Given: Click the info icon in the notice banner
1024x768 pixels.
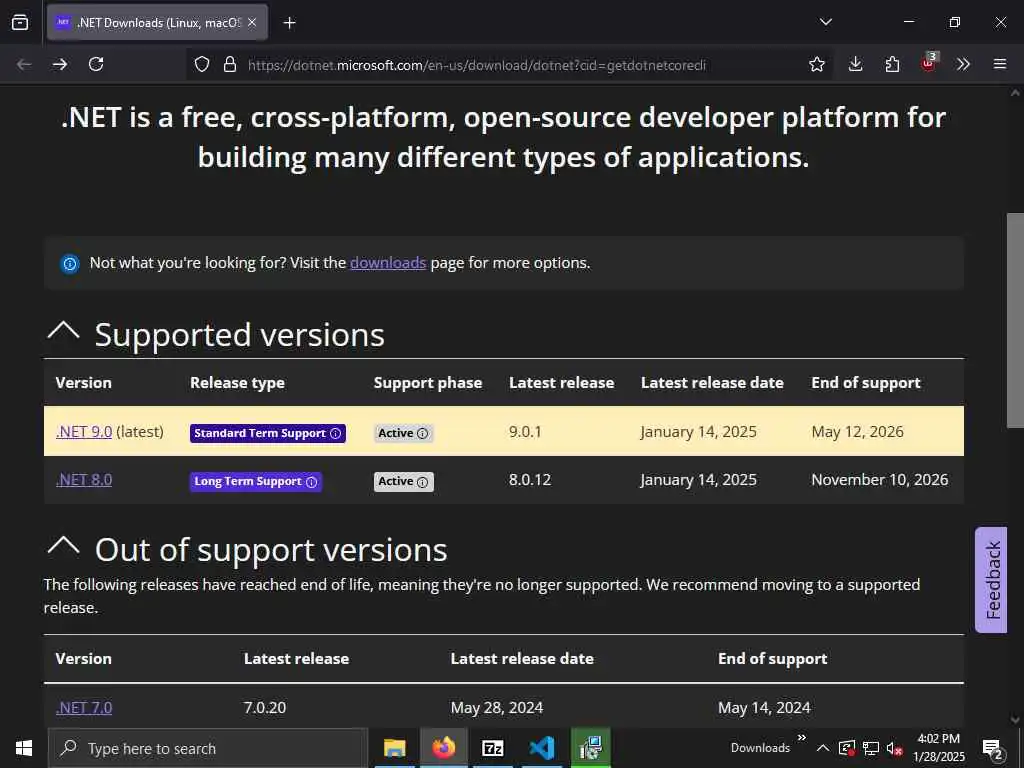Looking at the screenshot, I should (70, 264).
